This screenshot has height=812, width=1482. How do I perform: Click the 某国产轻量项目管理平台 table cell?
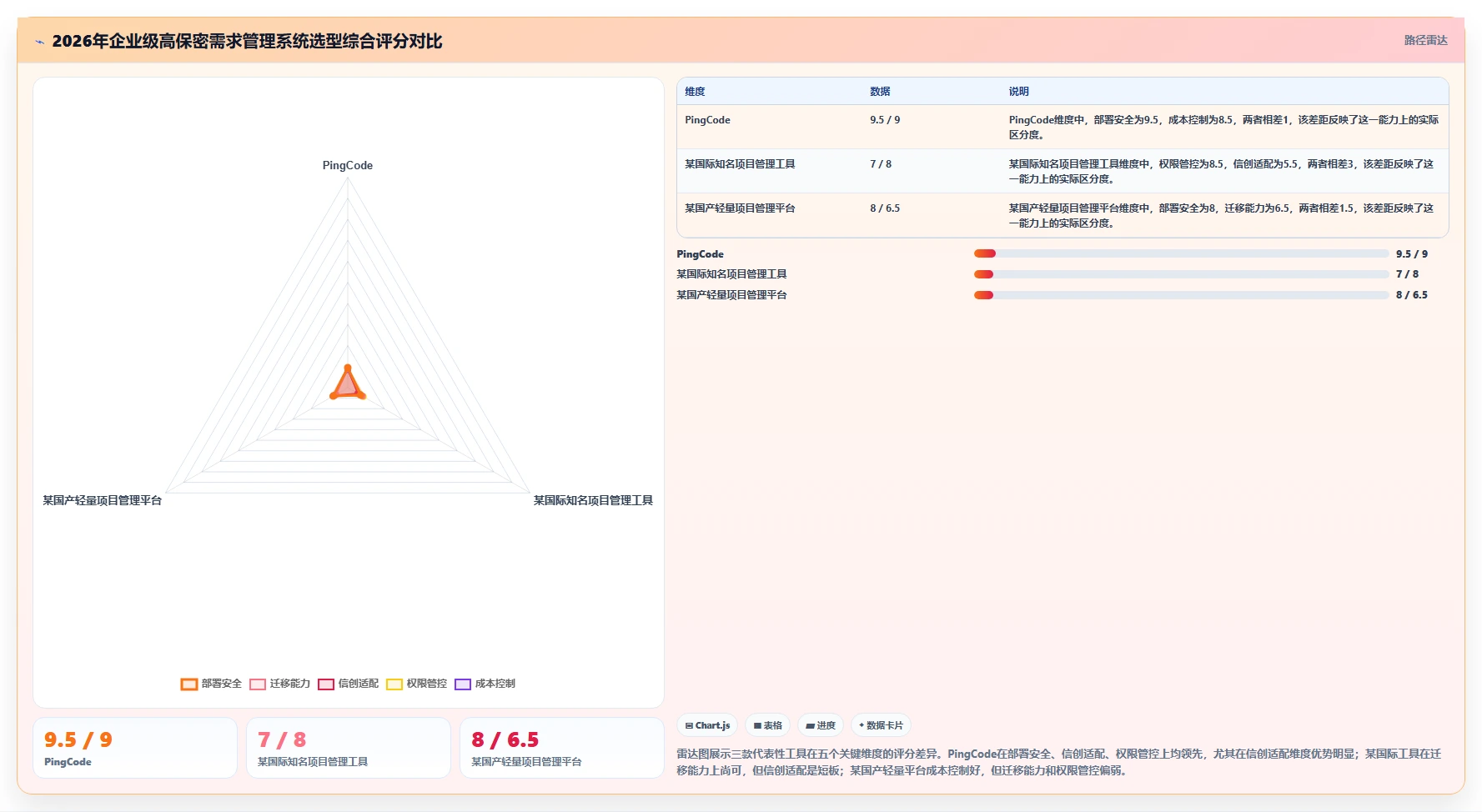(x=740, y=208)
